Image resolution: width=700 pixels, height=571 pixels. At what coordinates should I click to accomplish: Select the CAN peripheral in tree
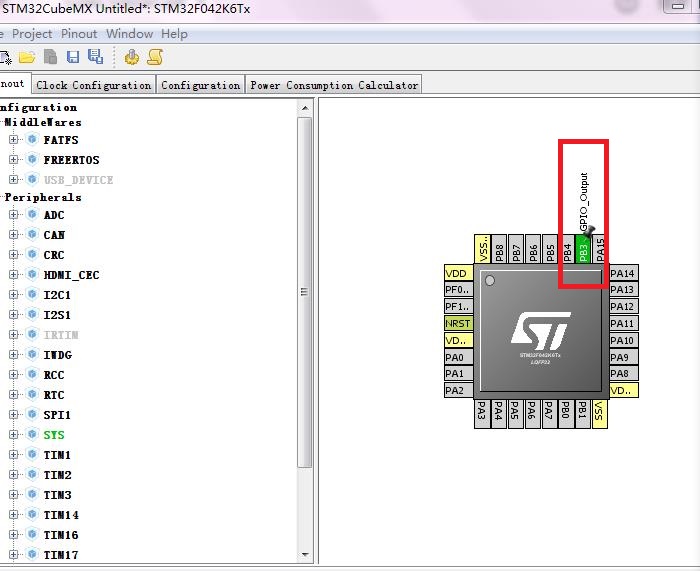tap(53, 235)
